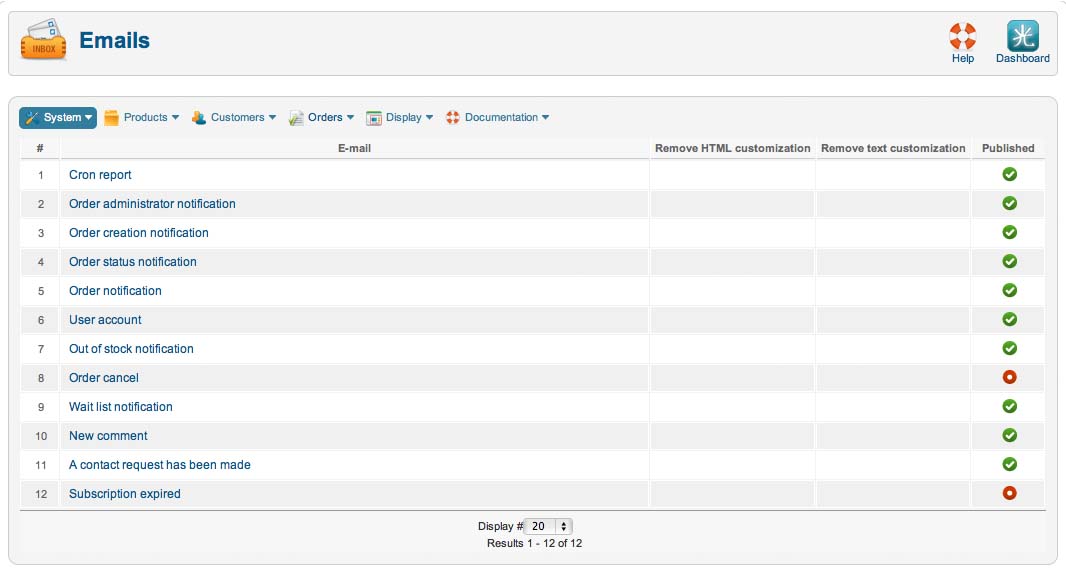Publish the Order cancel email

pos(1010,377)
